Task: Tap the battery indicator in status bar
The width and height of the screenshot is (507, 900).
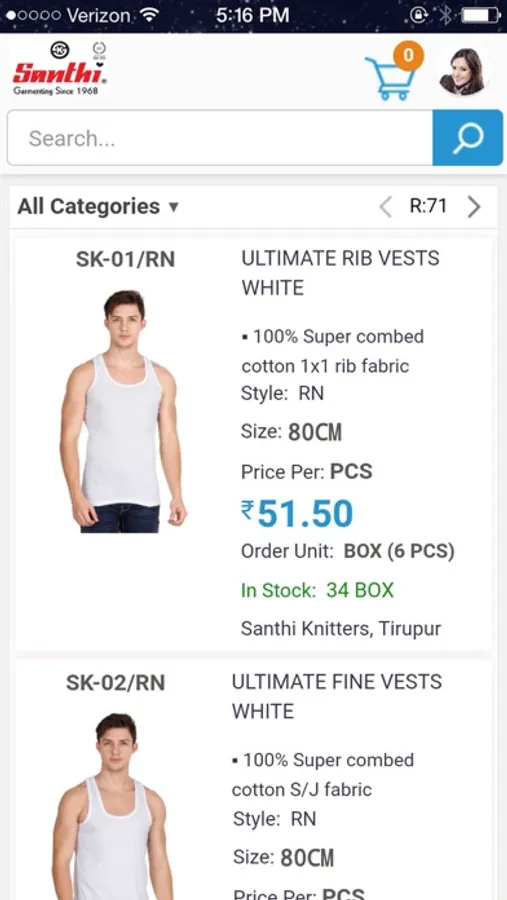Action: click(x=481, y=15)
